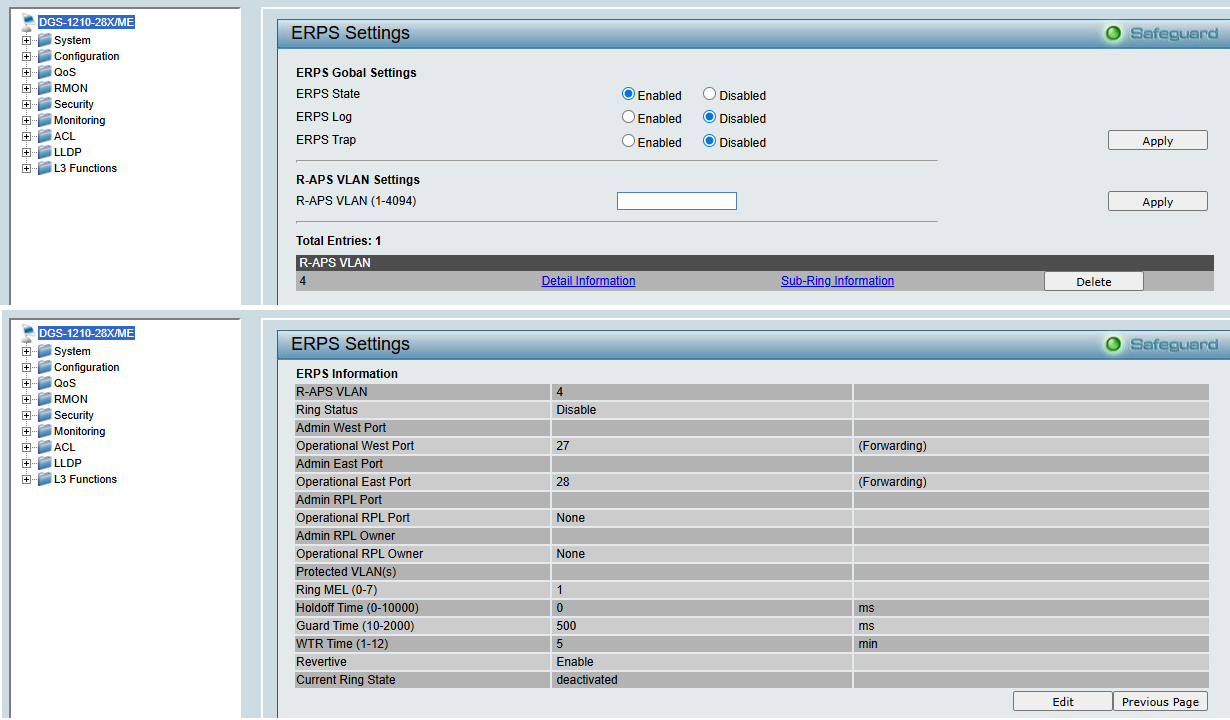Screen dimensions: 1230x720
Task: Click the System folder icon in the tree beside ERPS Information
Action: tap(45, 351)
